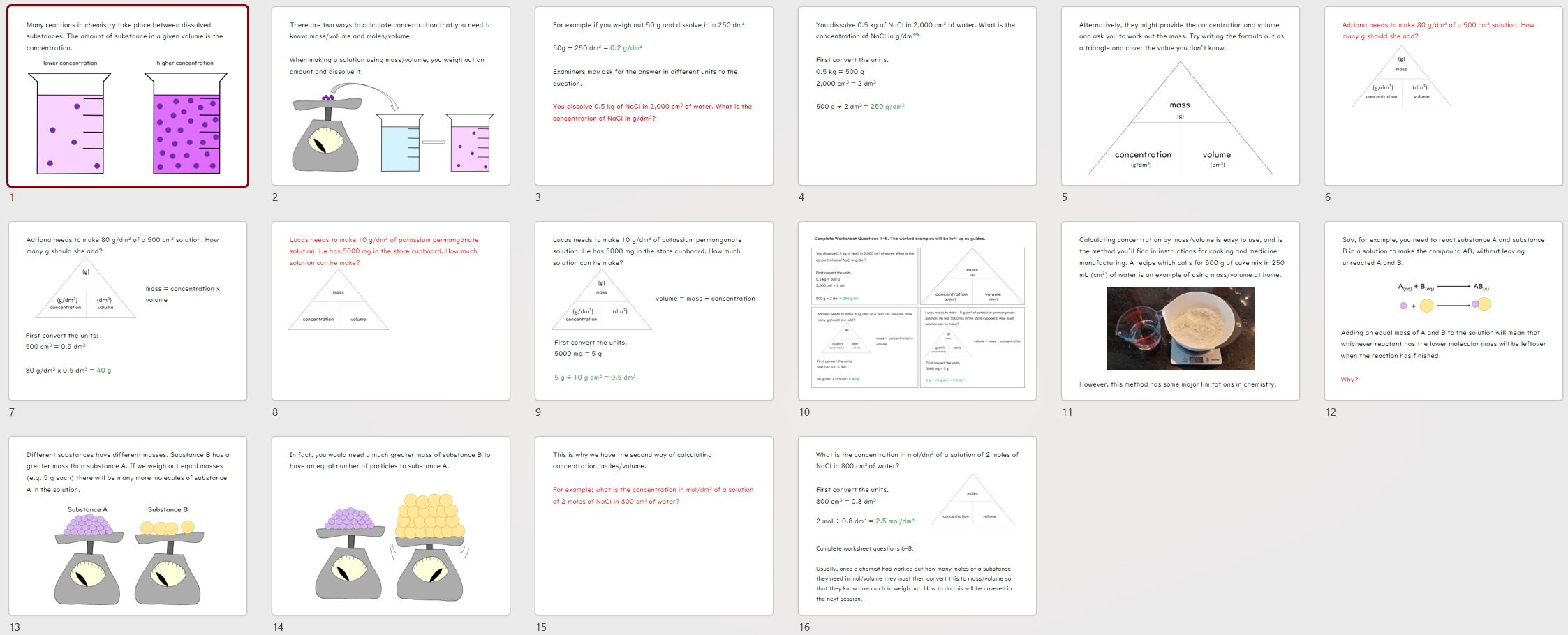The height and width of the screenshot is (635, 1568).
Task: Open slide 4 asking NaCl concentration in g/dm³
Action: tap(917, 94)
